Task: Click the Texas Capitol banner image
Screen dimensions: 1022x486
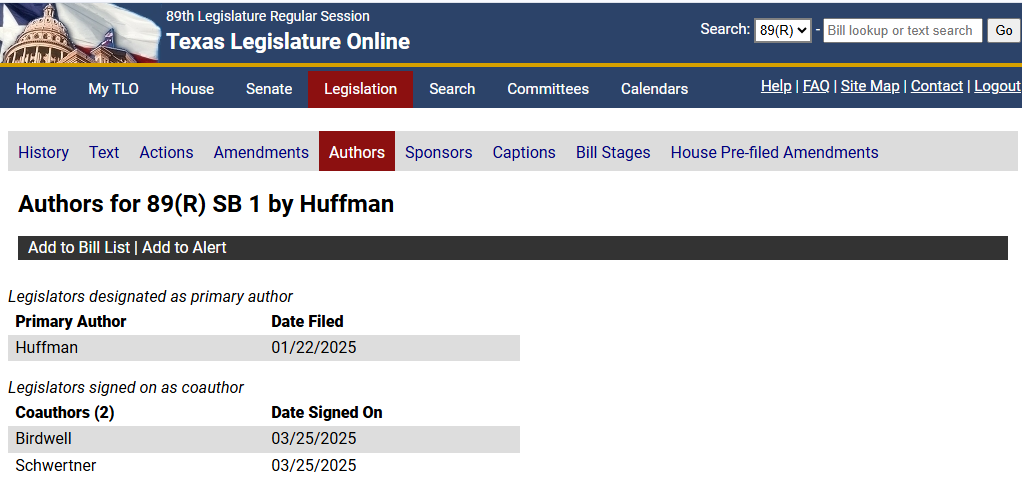Action: pos(80,32)
